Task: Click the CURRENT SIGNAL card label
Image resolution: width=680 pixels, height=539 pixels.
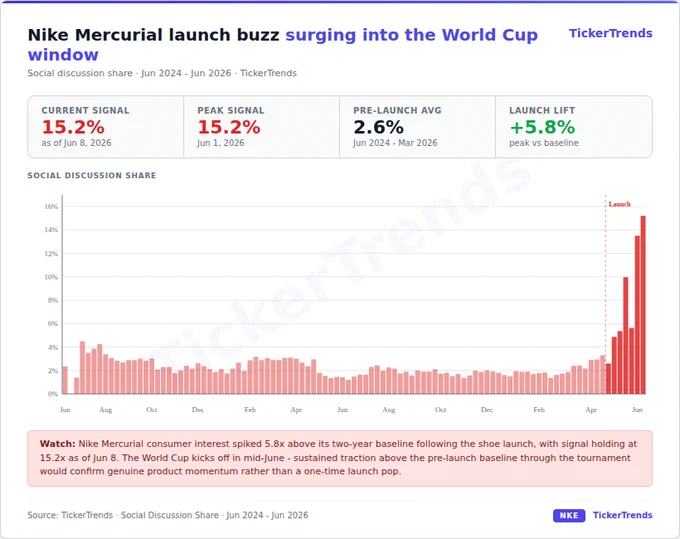Action: (85, 111)
